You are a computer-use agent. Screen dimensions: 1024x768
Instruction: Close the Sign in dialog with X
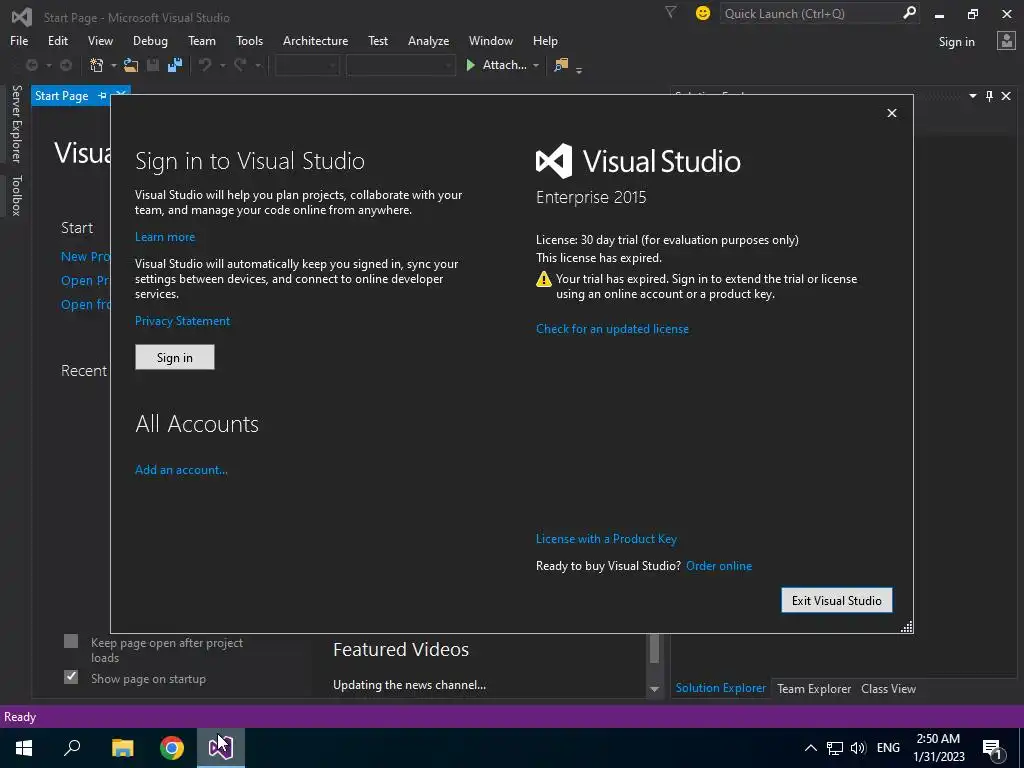tap(891, 113)
